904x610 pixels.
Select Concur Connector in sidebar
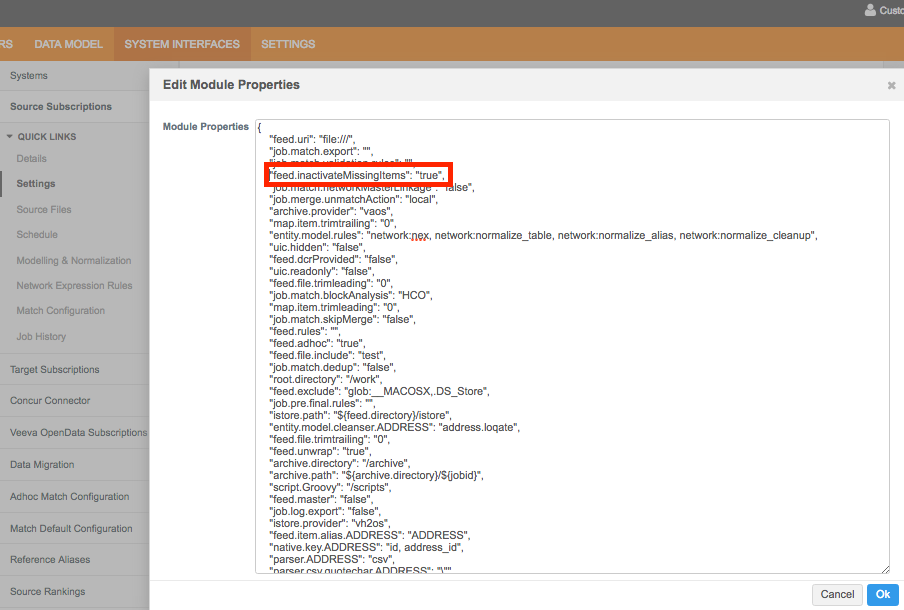[52, 401]
